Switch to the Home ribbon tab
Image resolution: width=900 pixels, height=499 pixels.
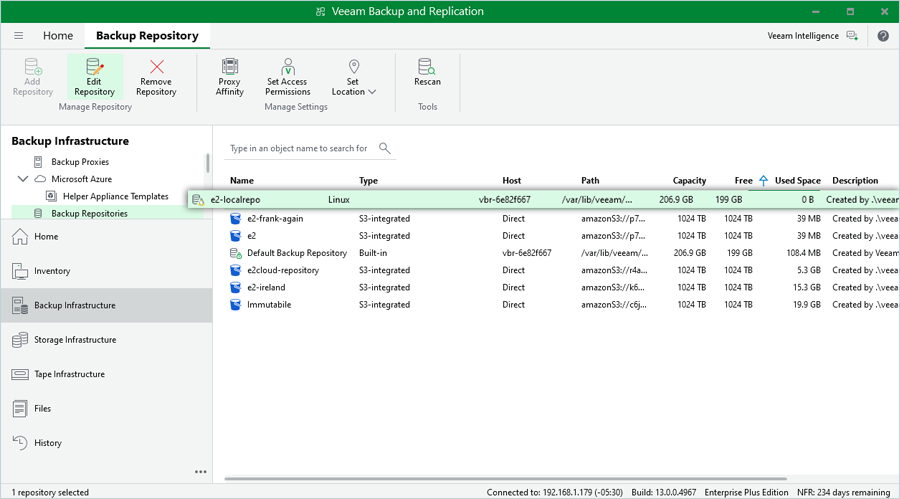[x=58, y=36]
